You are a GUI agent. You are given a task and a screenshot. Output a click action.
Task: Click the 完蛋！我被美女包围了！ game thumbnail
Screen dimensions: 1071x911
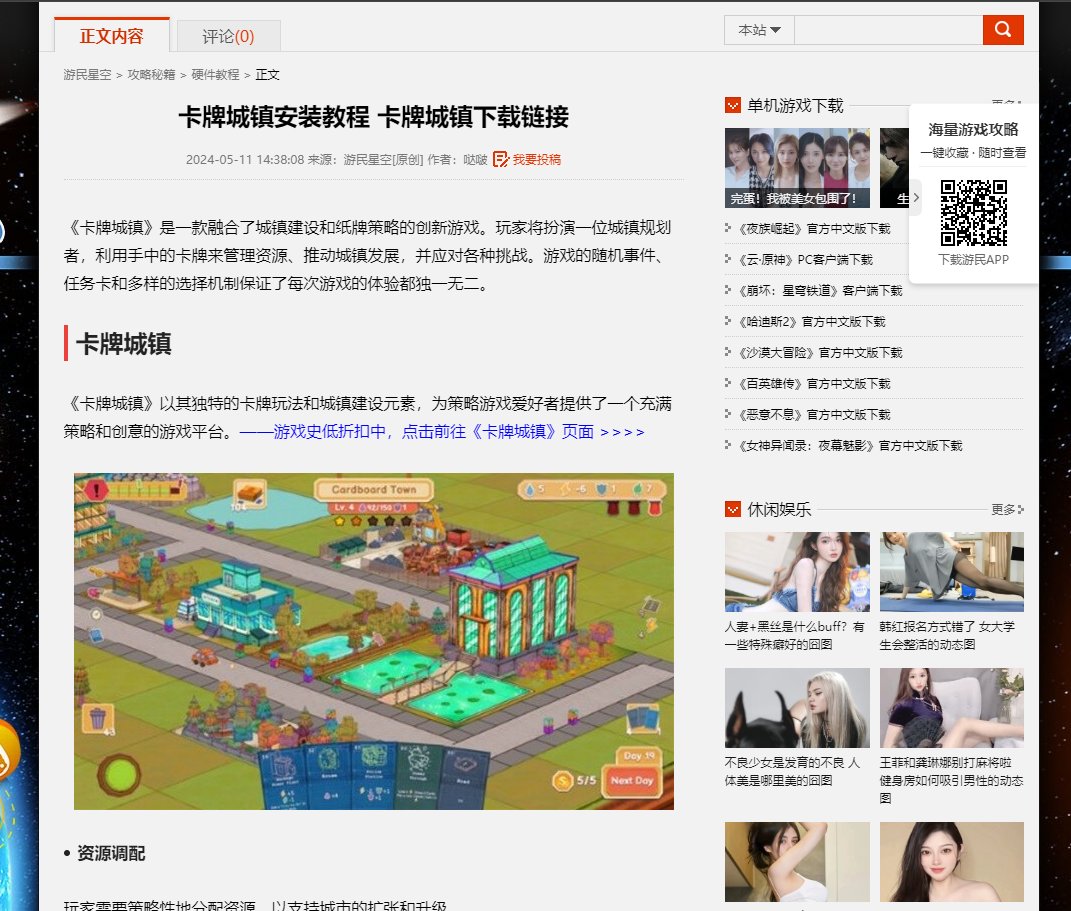tap(797, 168)
